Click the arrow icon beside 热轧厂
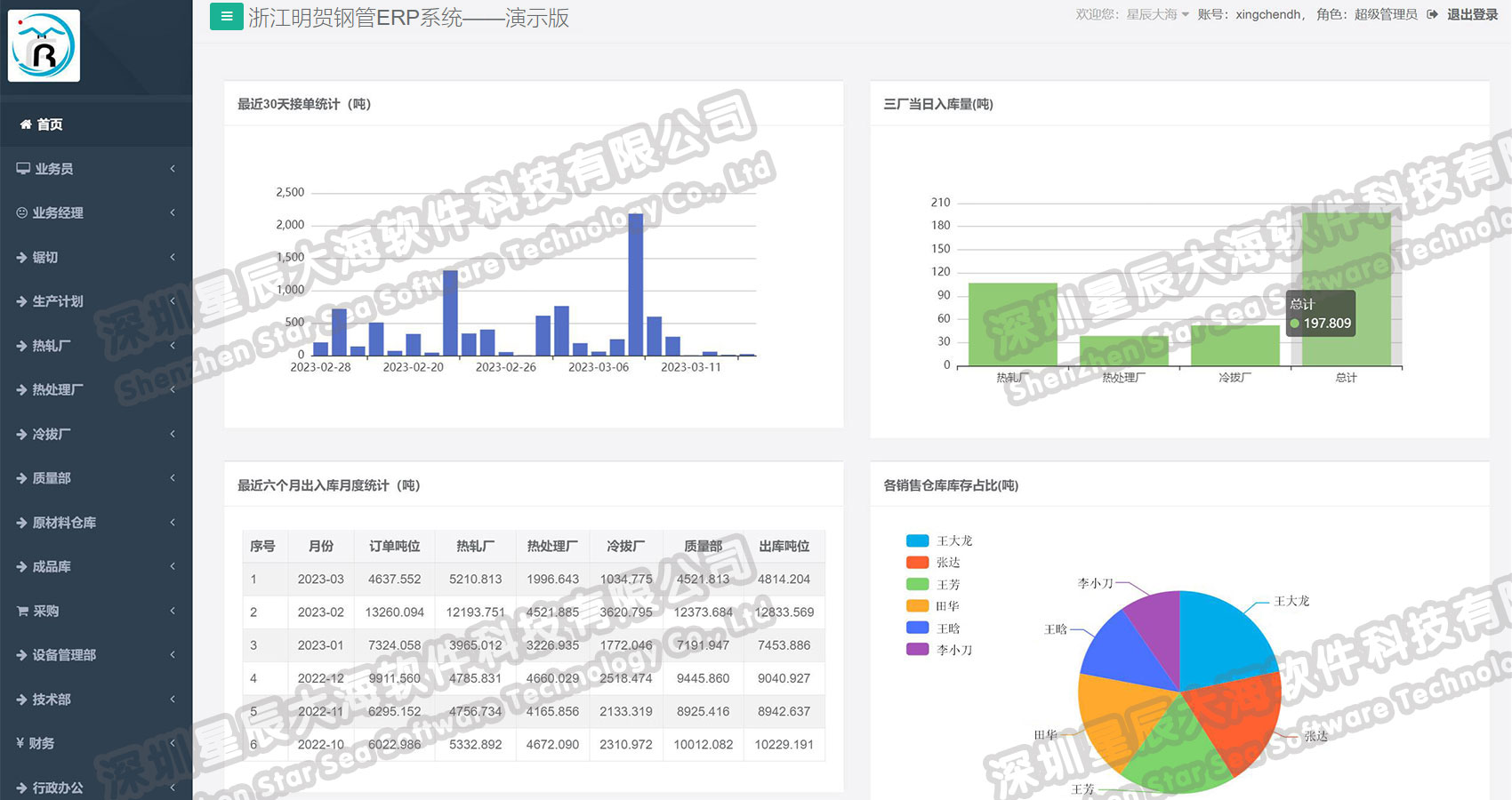 pos(22,346)
